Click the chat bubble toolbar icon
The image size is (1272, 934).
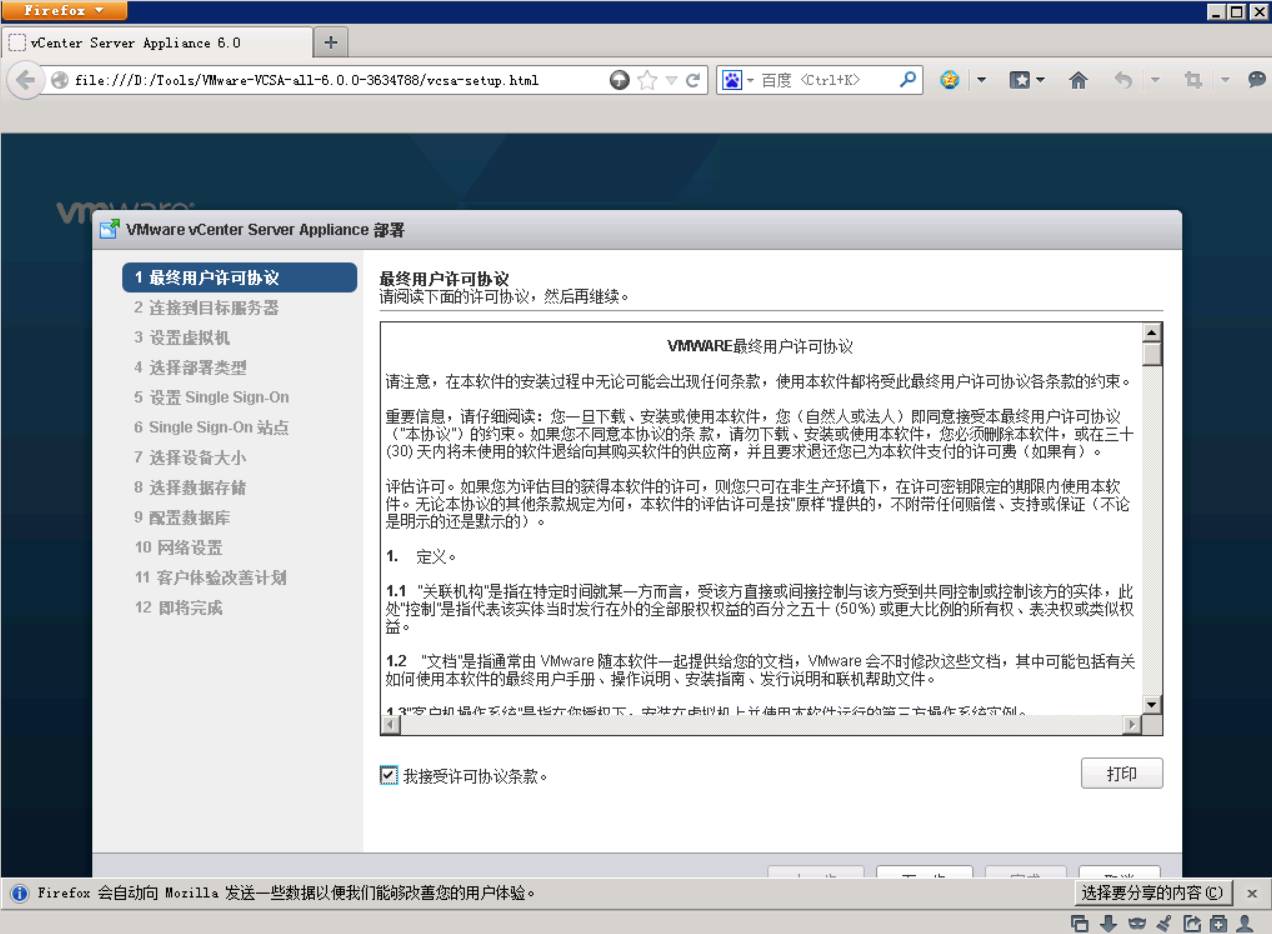pyautogui.click(x=1257, y=80)
